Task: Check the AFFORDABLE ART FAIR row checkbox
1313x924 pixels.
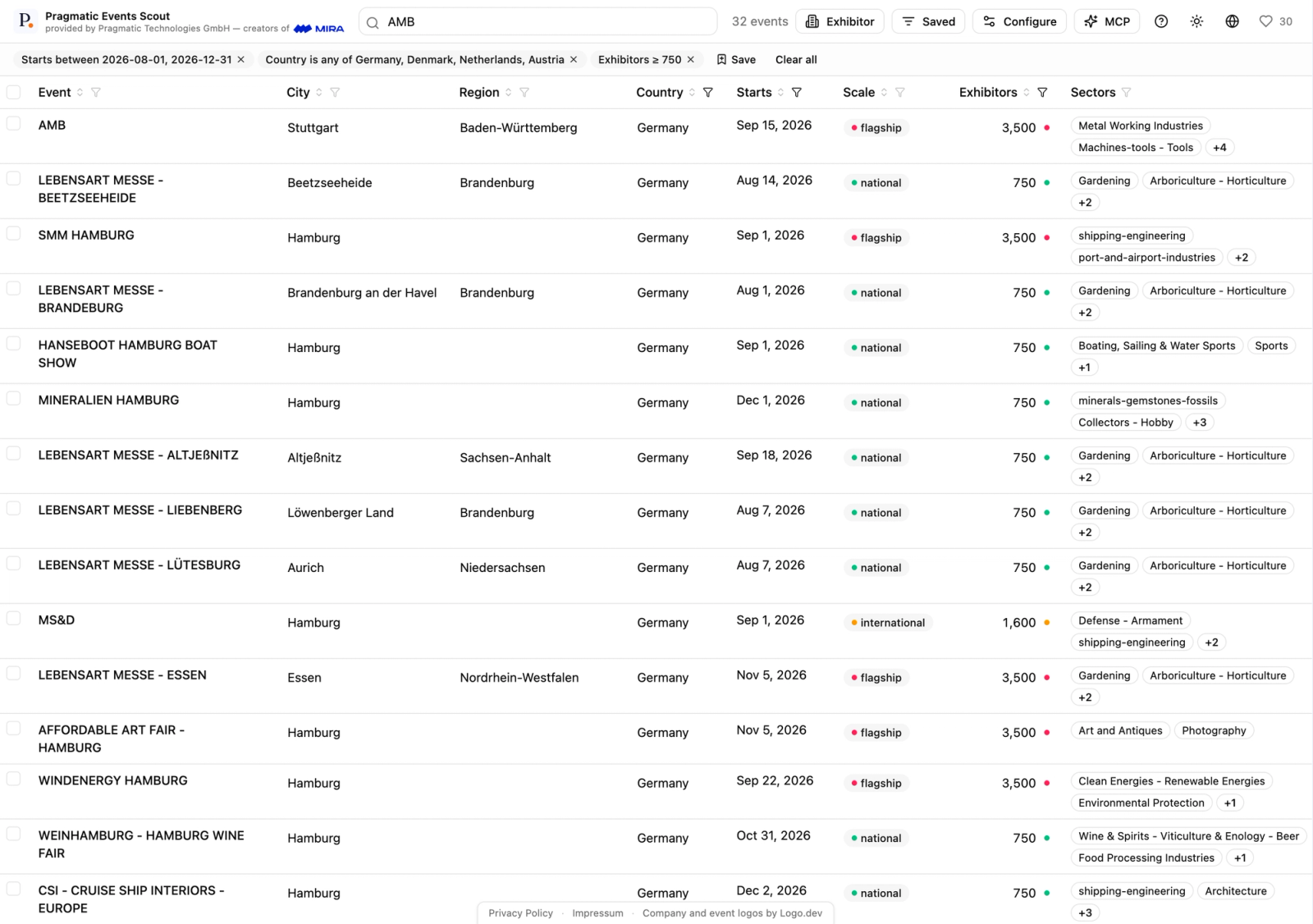Action: (14, 728)
